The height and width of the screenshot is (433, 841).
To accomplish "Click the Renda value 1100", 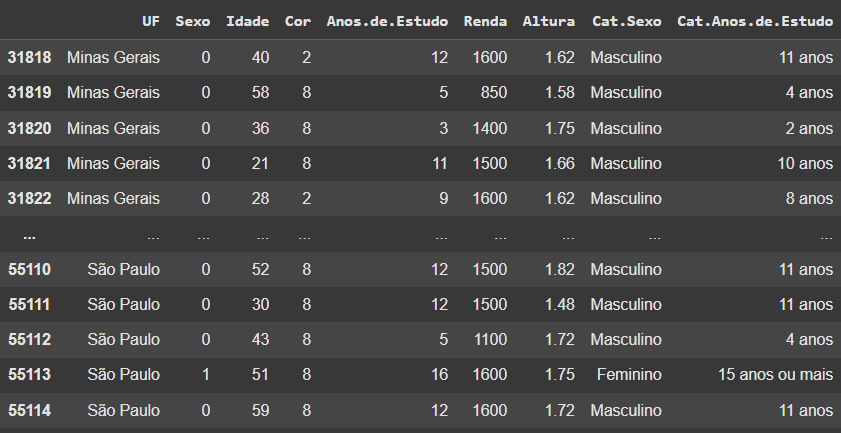I will coord(490,340).
